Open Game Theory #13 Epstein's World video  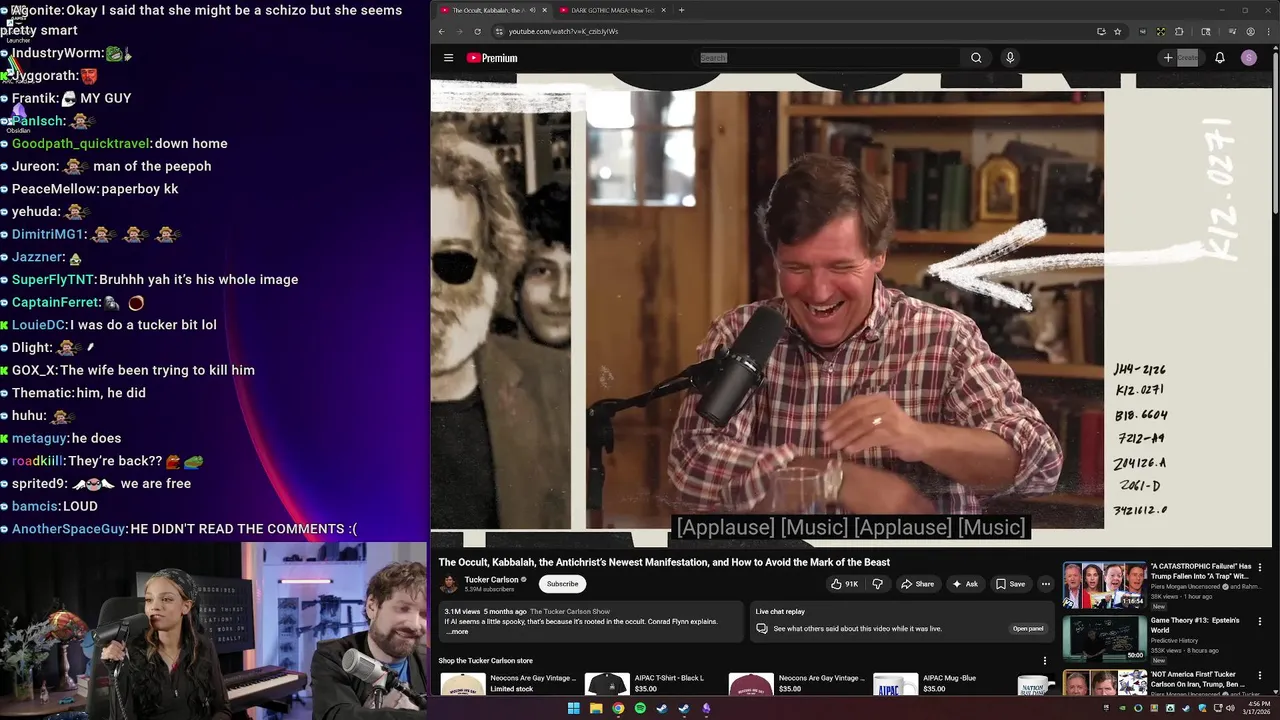(x=1104, y=639)
